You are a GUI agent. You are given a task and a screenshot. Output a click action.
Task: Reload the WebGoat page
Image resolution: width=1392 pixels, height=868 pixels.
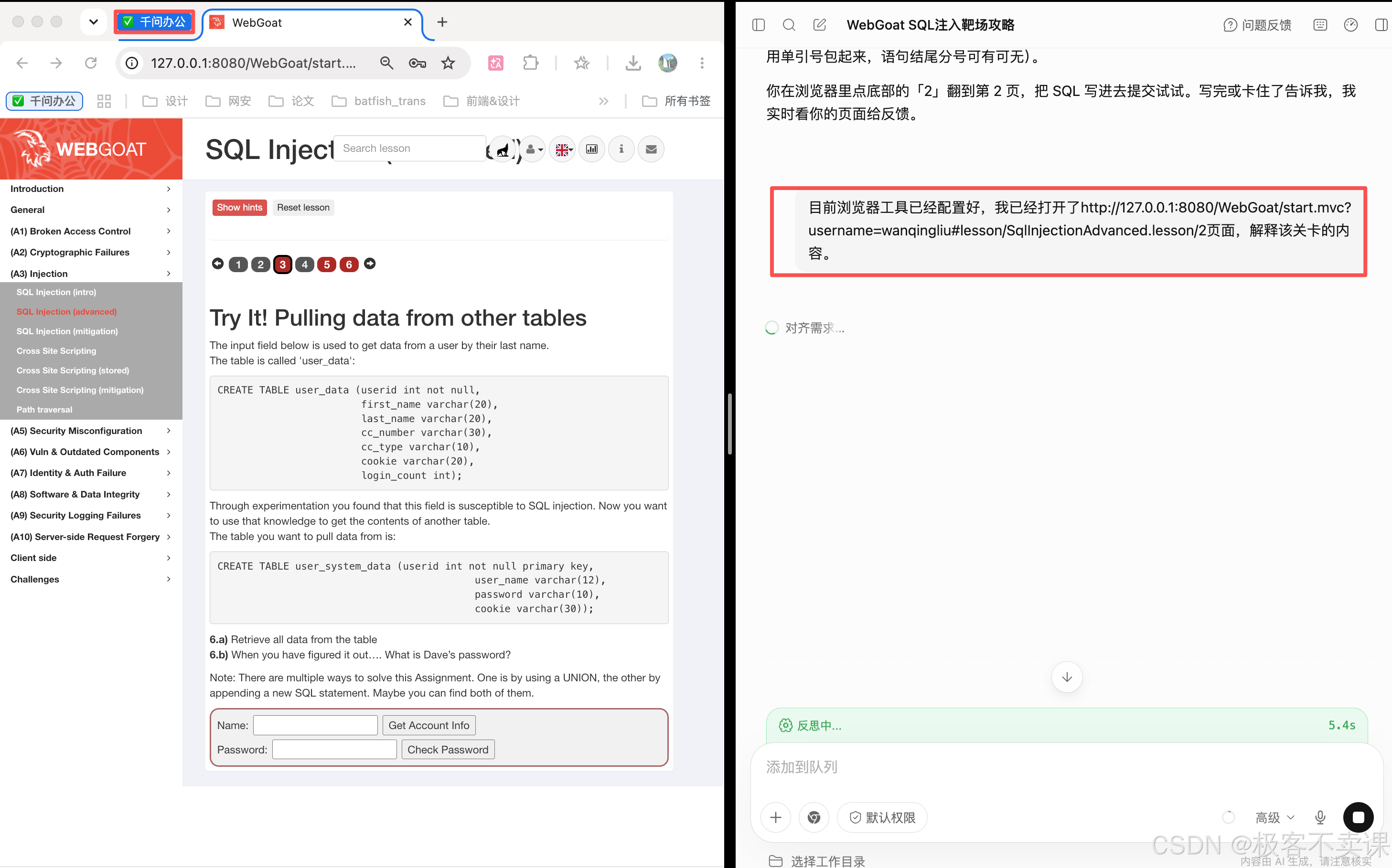pos(91,63)
